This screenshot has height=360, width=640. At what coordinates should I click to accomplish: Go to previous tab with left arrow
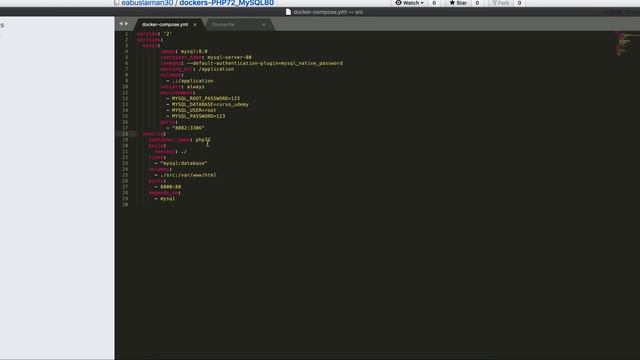121,24
